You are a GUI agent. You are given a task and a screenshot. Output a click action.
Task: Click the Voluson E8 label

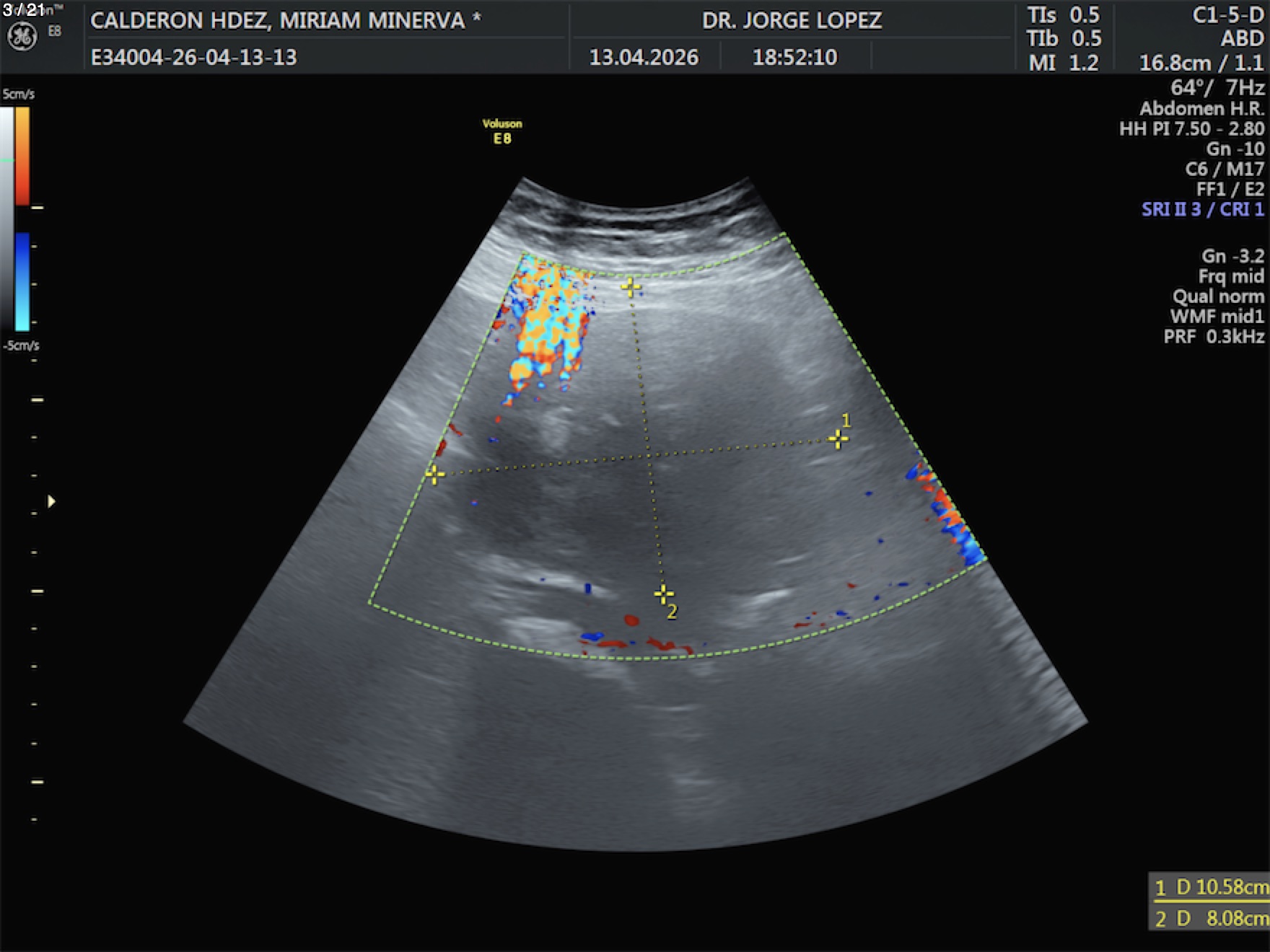502,131
